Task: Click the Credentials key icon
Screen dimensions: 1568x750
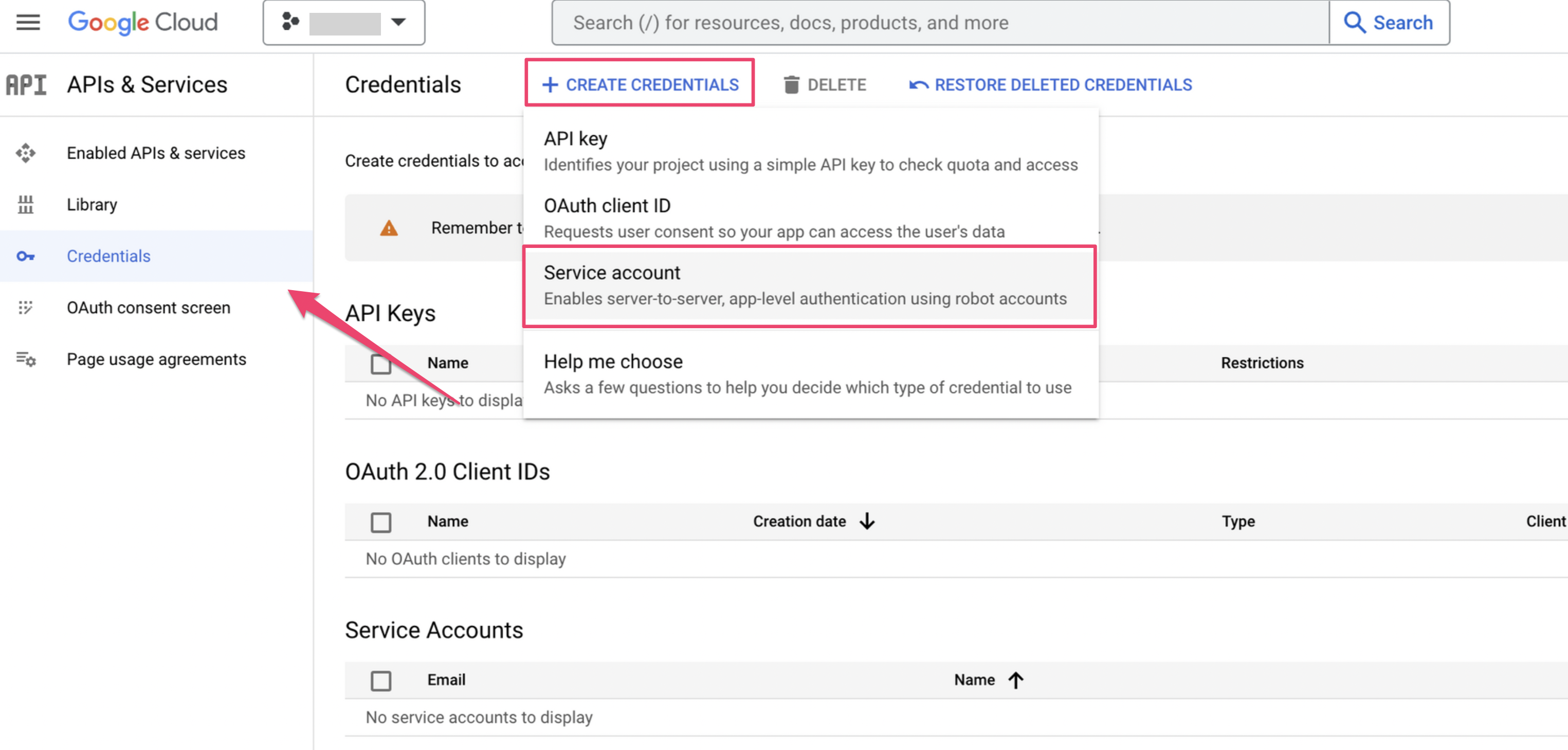Action: 26,256
